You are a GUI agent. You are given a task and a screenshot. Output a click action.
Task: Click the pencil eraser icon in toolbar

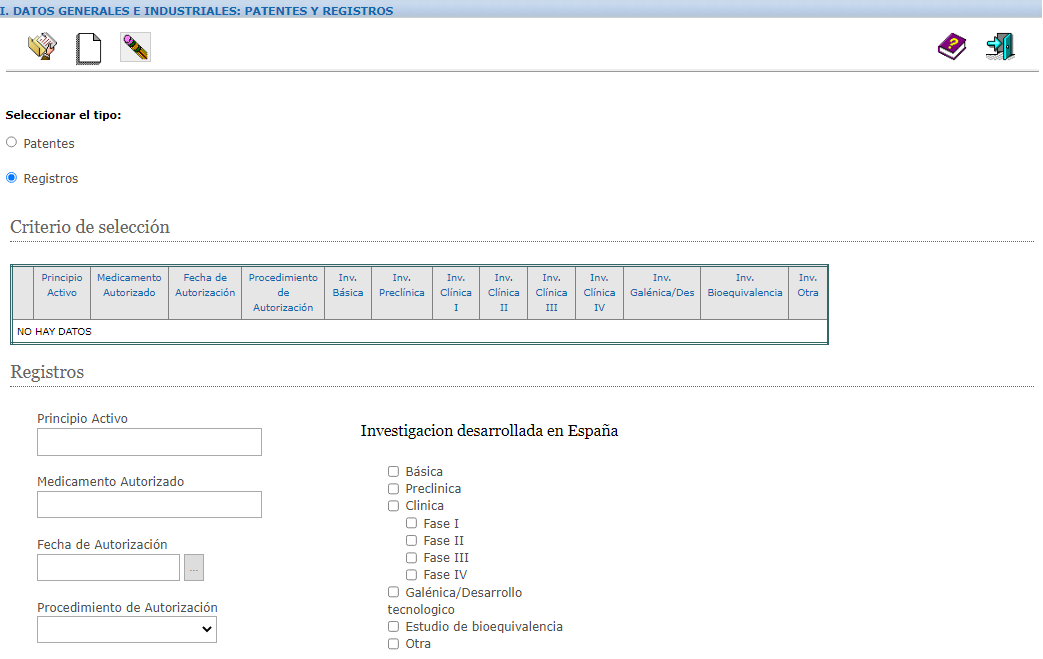(x=135, y=47)
